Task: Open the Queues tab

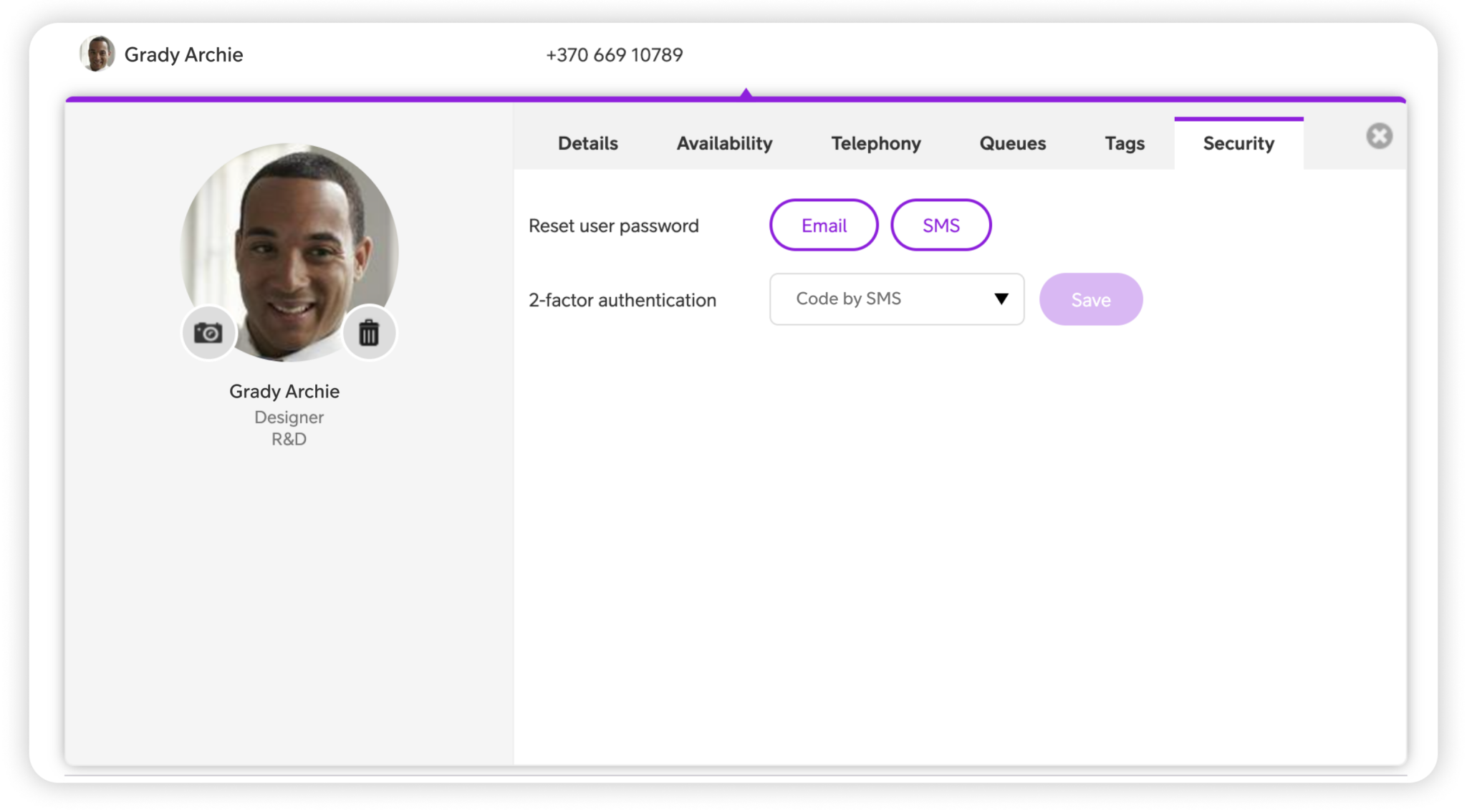Action: pyautogui.click(x=1012, y=143)
